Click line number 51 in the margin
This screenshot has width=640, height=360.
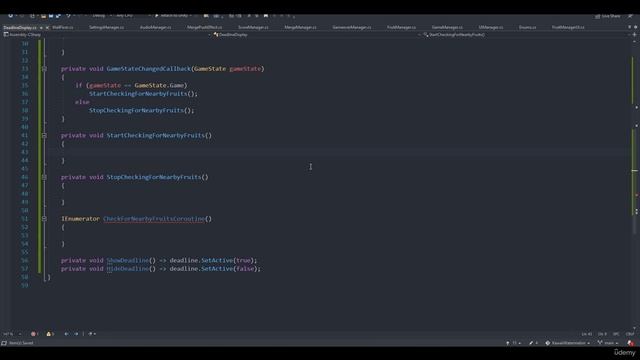tap(24, 218)
